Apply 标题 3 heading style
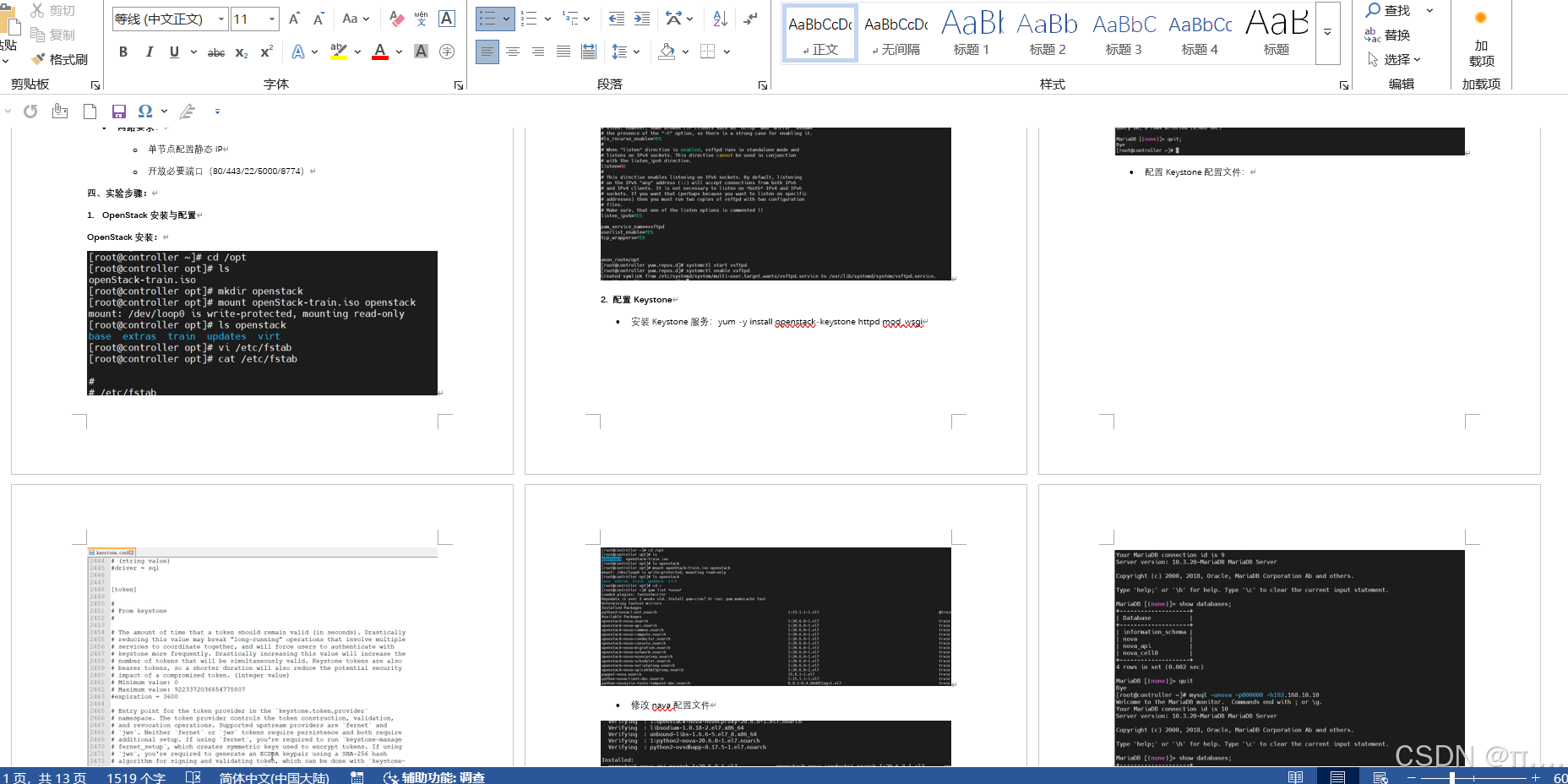 [x=1124, y=34]
